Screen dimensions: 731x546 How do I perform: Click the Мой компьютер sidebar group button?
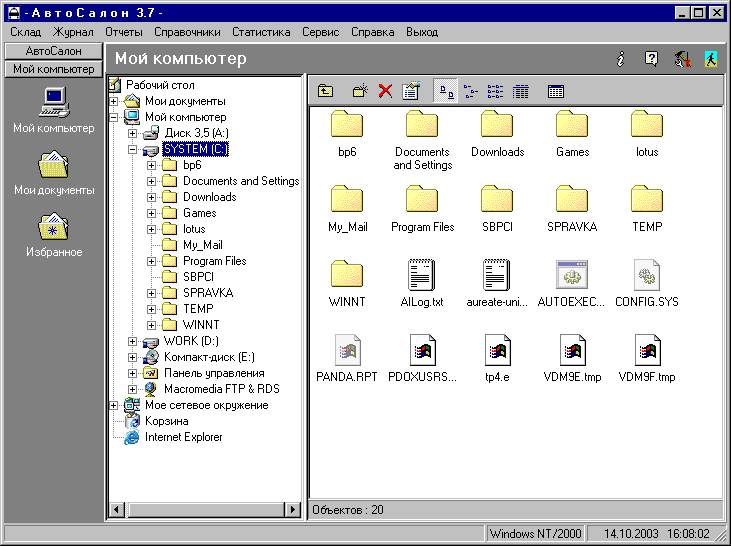pyautogui.click(x=53, y=69)
